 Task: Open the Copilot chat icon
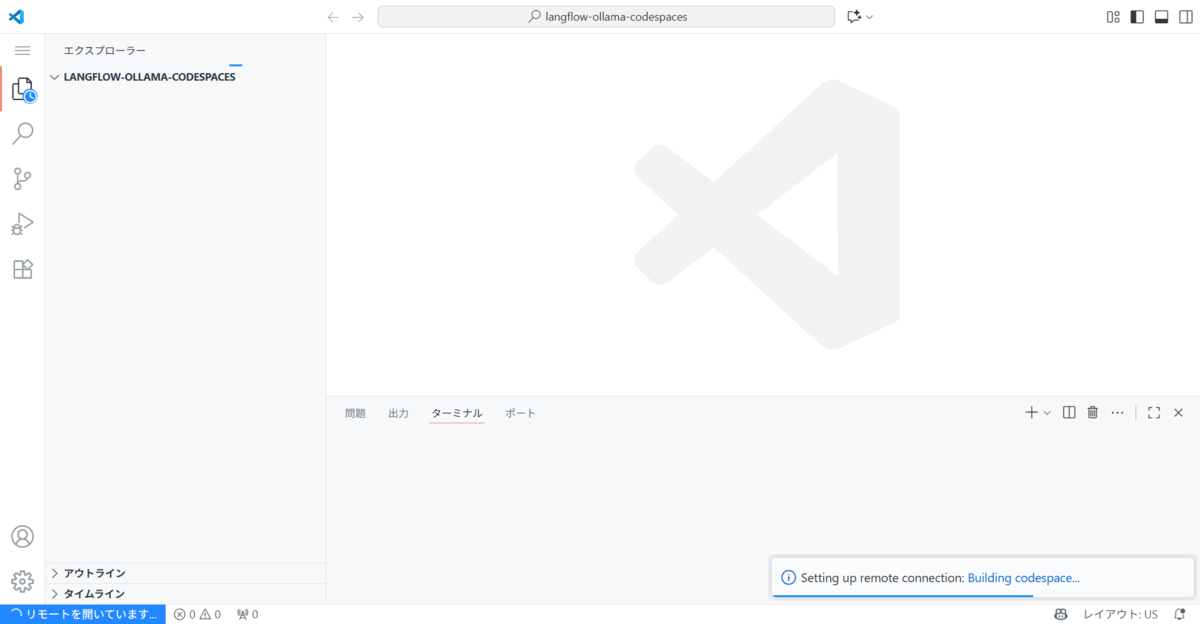[x=853, y=17]
